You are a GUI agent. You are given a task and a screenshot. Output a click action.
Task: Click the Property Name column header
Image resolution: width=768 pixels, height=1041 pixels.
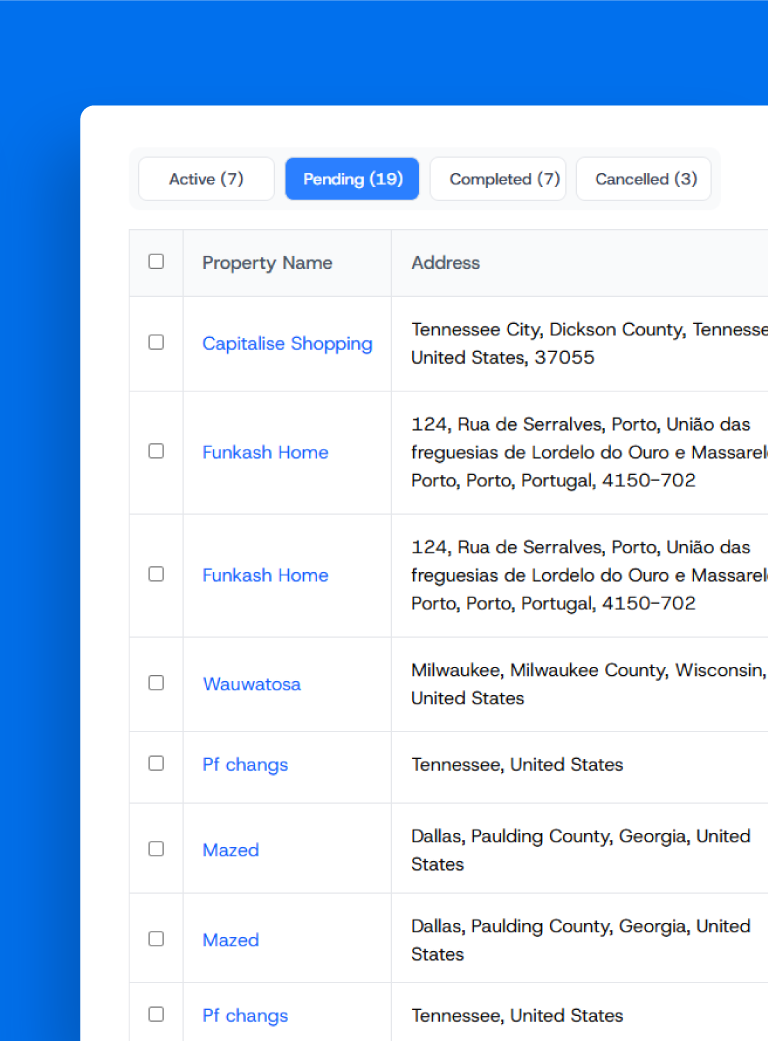click(267, 263)
